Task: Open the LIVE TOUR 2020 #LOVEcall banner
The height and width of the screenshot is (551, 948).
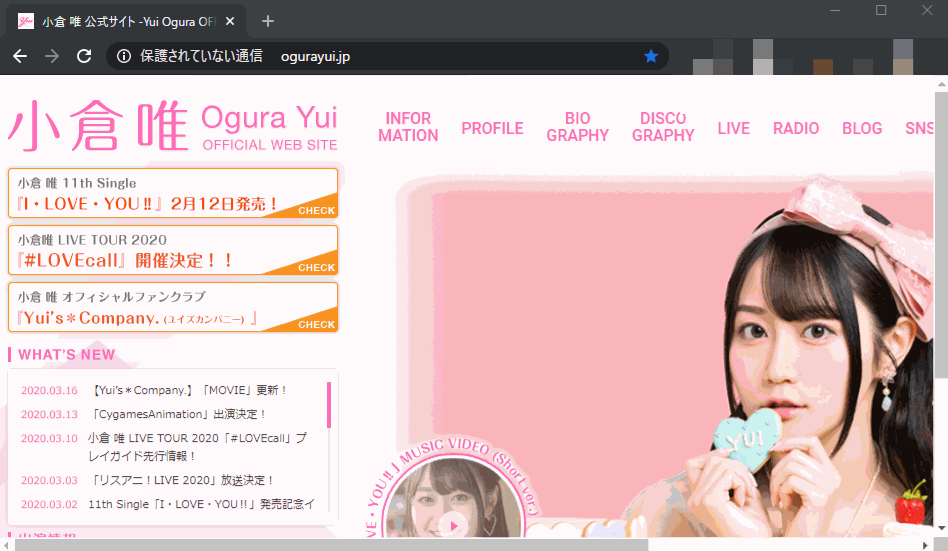Action: click(x=173, y=250)
